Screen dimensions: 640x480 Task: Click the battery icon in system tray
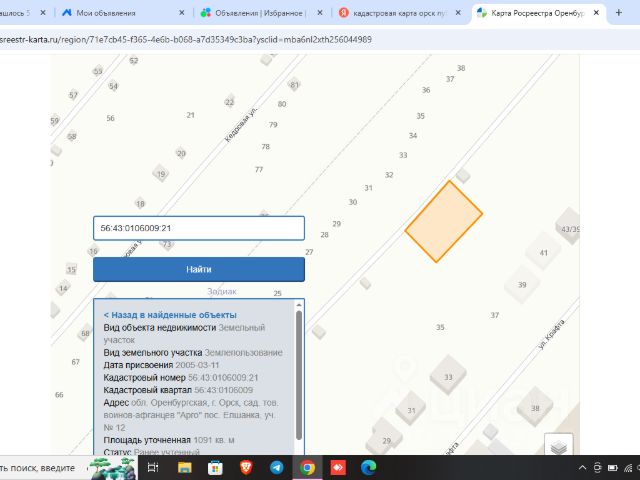point(613,468)
